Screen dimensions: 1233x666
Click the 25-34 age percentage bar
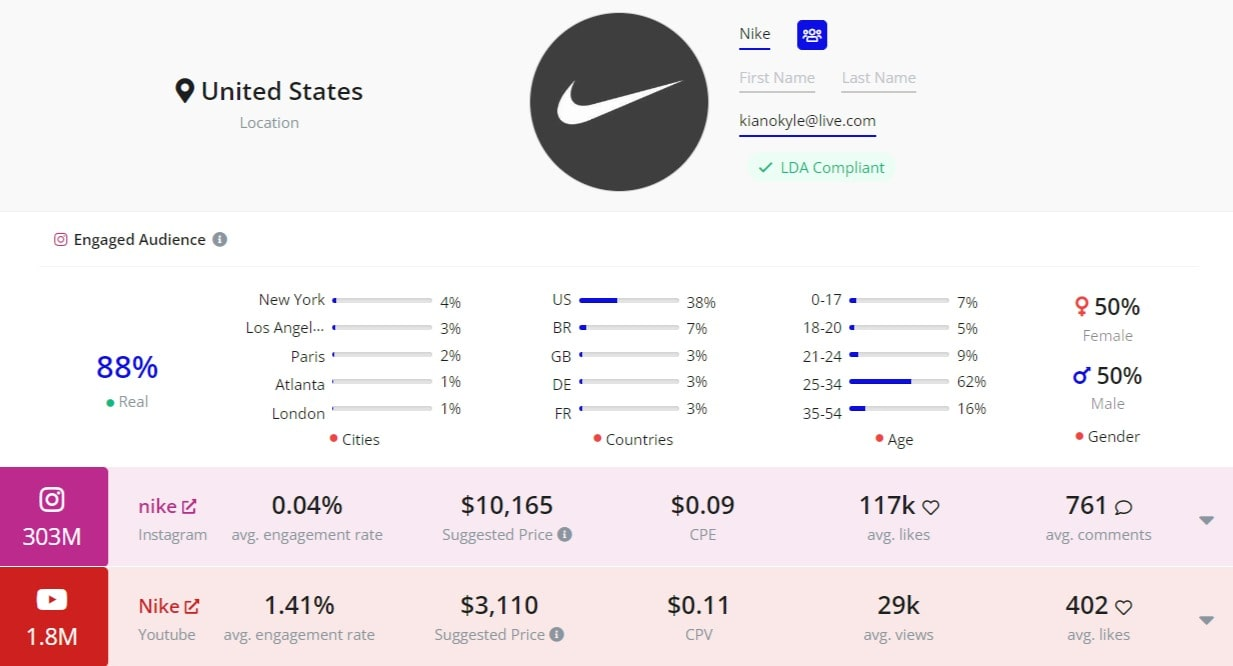899,382
